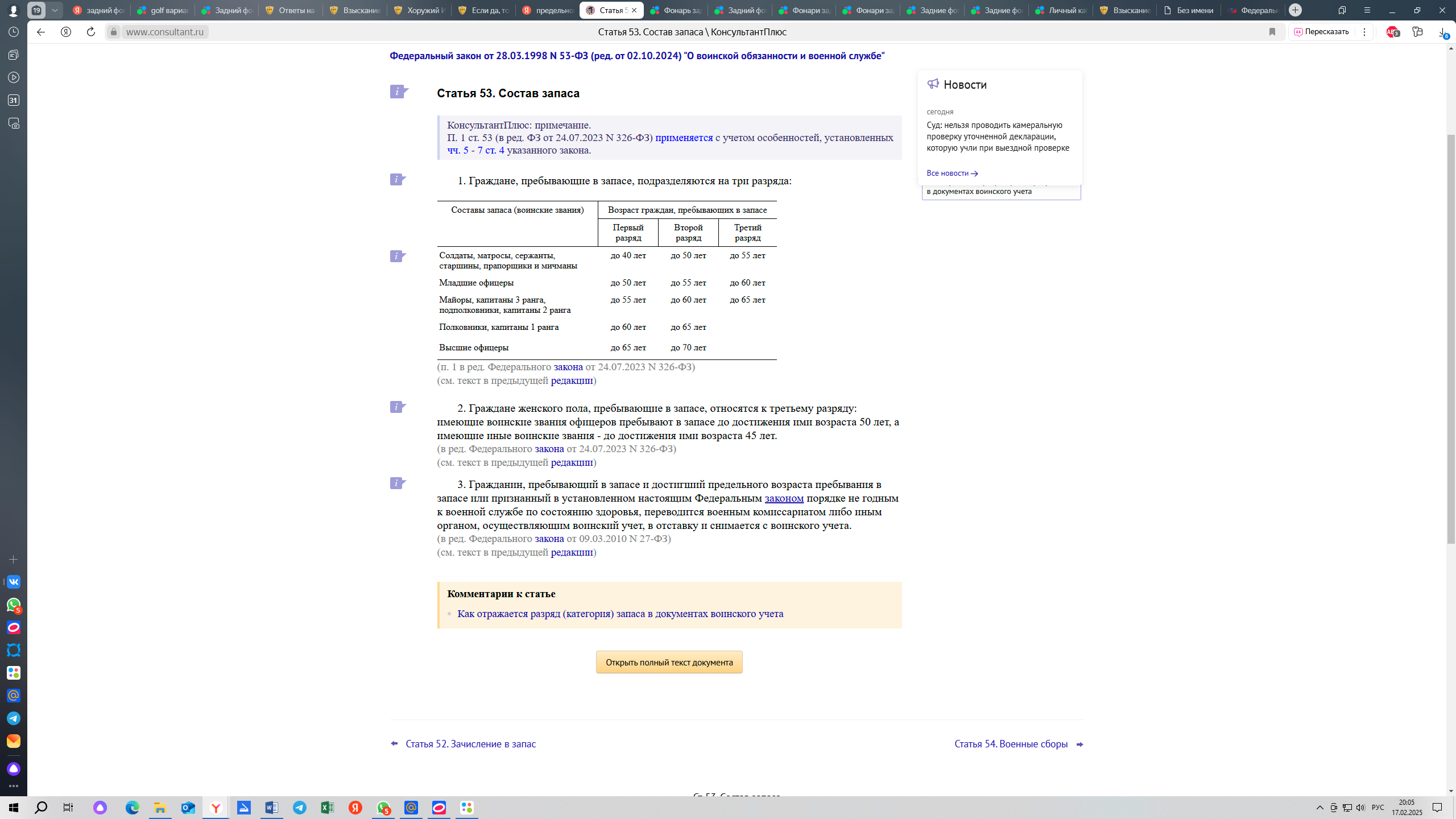The height and width of the screenshot is (819, 1456).
Task: Switch to 'предельно' tab
Action: (x=548, y=10)
